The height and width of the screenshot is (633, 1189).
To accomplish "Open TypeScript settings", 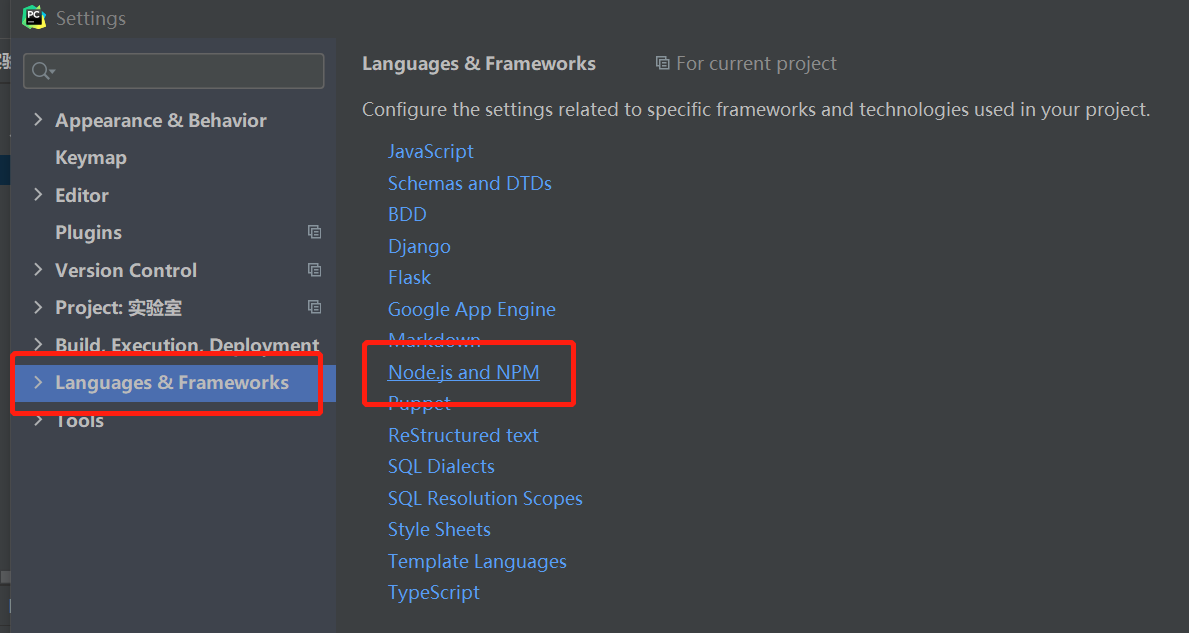I will (433, 592).
